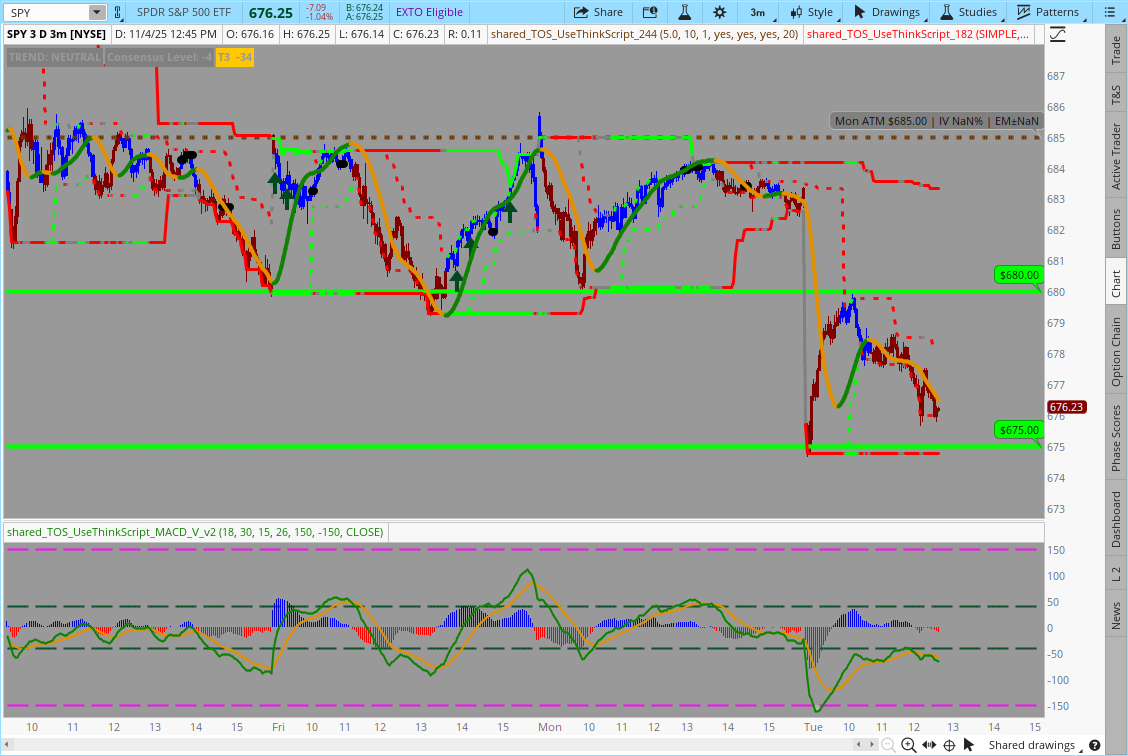
Task: Open chart settings gear icon
Action: (719, 12)
